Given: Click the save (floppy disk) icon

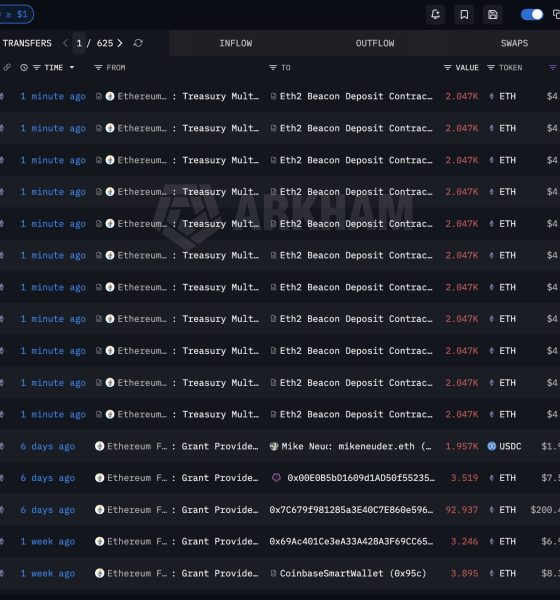Looking at the screenshot, I should (x=493, y=15).
